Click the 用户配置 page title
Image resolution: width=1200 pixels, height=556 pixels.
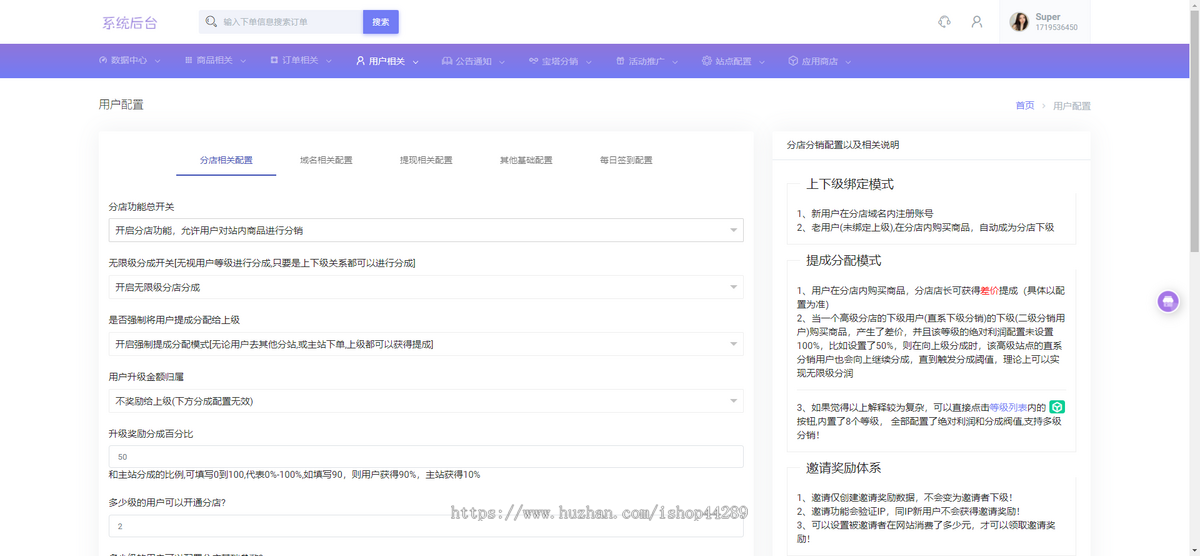pos(121,104)
